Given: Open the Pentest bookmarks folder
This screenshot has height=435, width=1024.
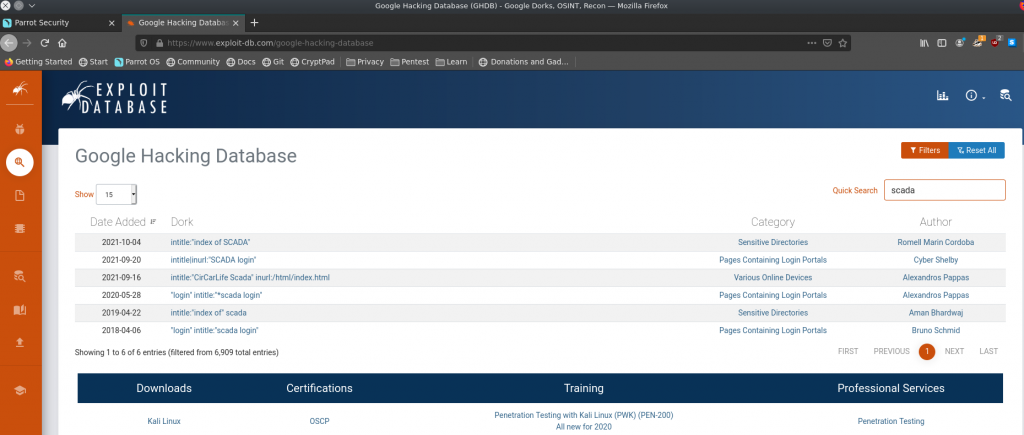Looking at the screenshot, I should pos(409,62).
